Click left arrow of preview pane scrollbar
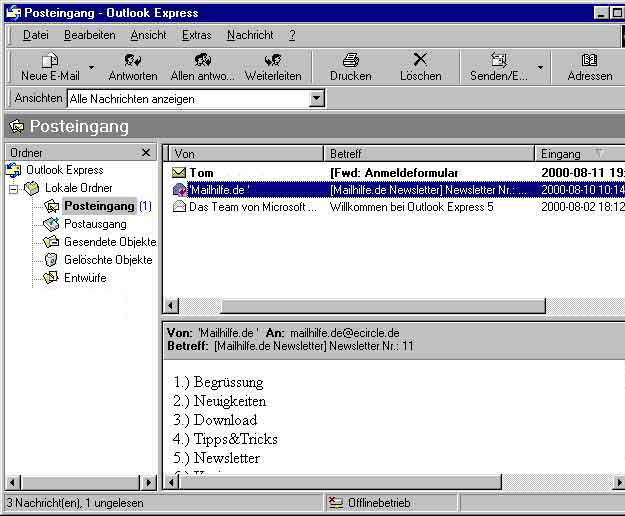The width and height of the screenshot is (625, 516). point(171,483)
